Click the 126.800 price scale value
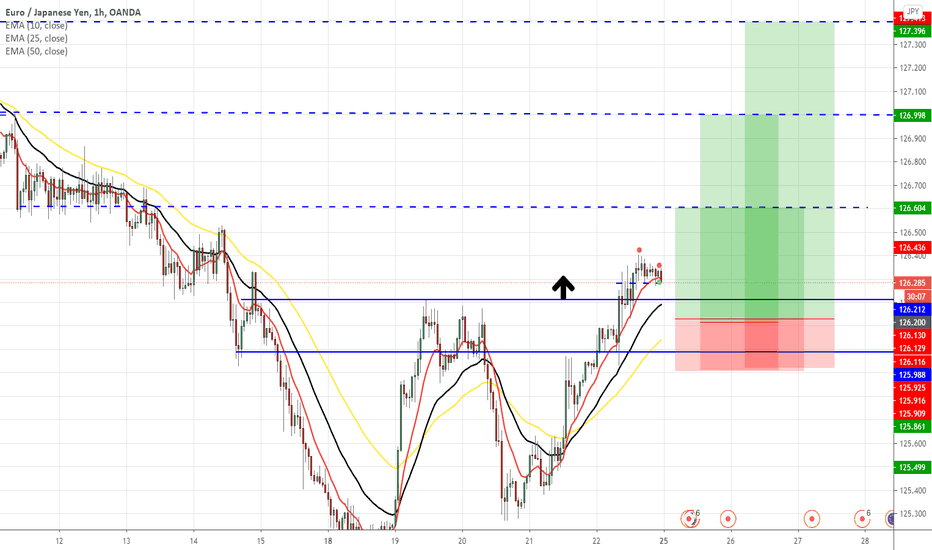The width and height of the screenshot is (932, 550). coord(912,162)
